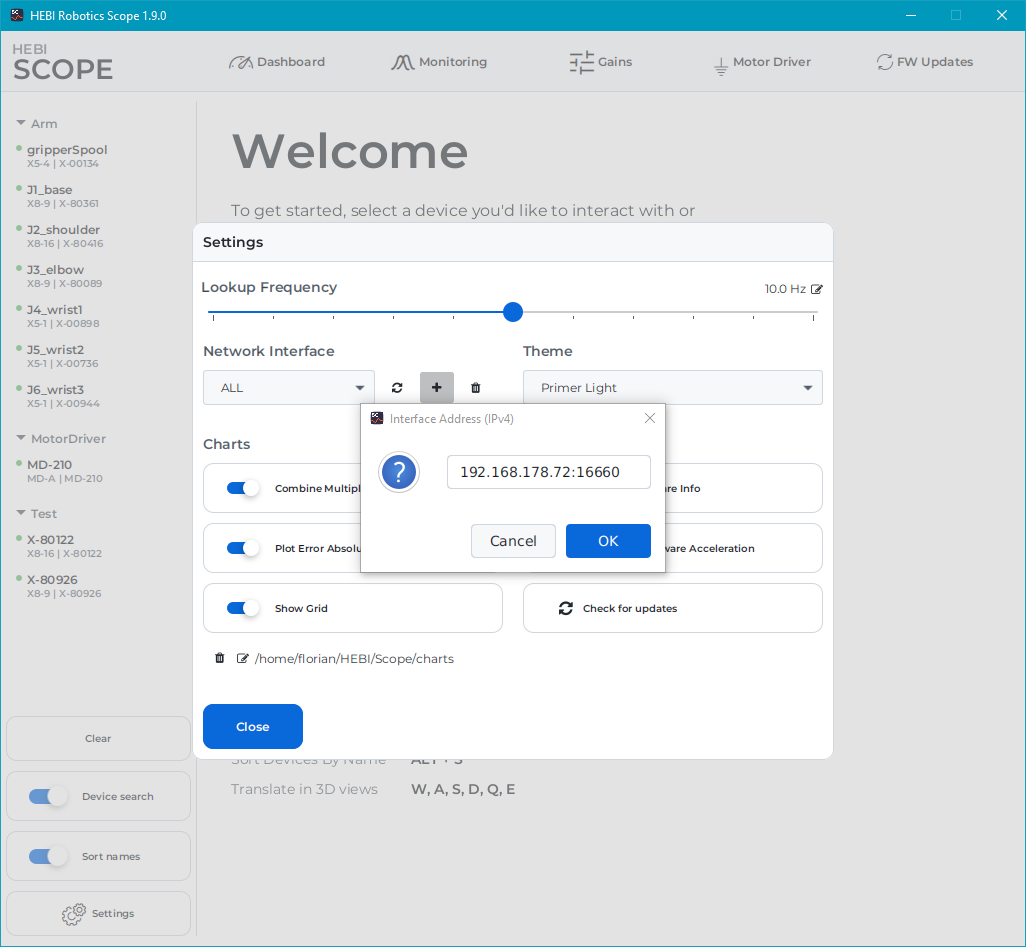The image size is (1026, 947).
Task: Turn off Plot Error Absolute
Action: [x=241, y=547]
